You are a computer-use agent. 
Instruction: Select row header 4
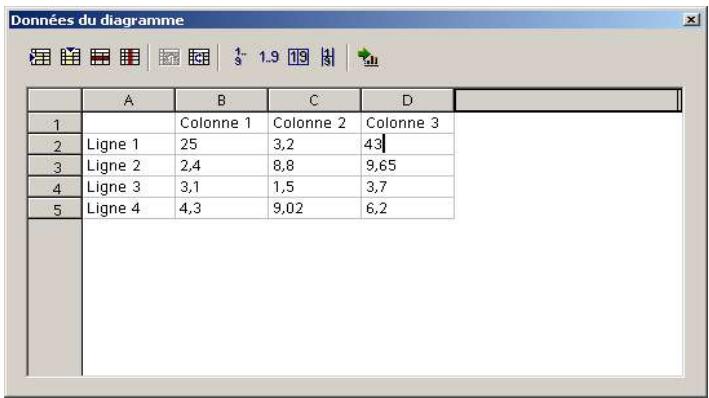point(55,187)
